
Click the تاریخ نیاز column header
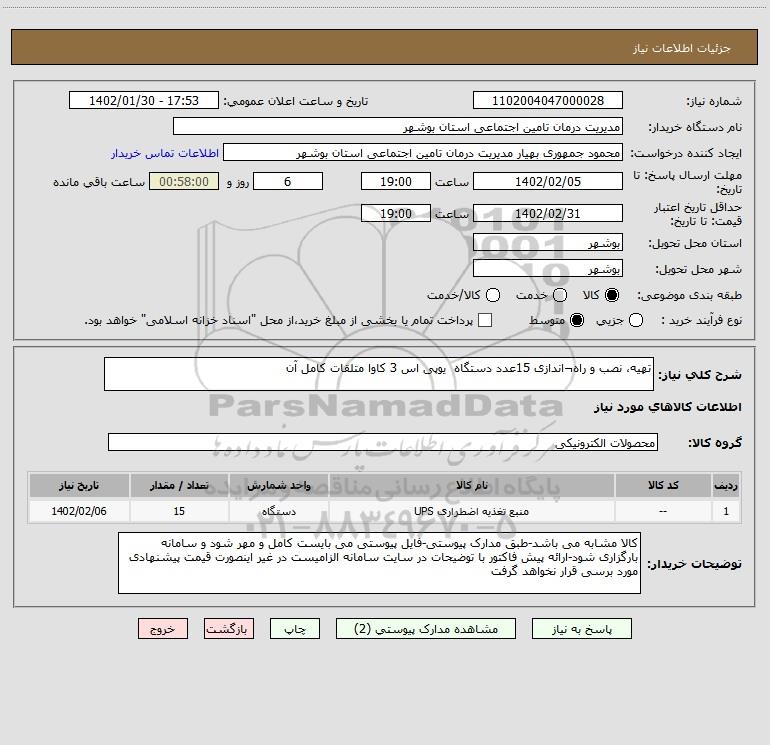79,485
